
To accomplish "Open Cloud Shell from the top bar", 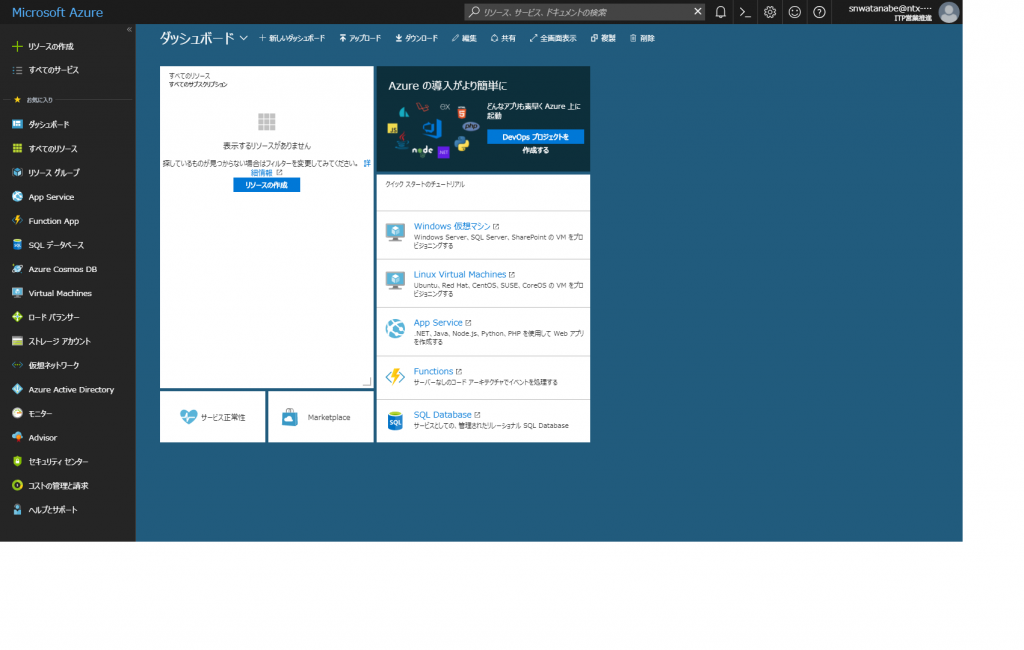I will coord(747,12).
